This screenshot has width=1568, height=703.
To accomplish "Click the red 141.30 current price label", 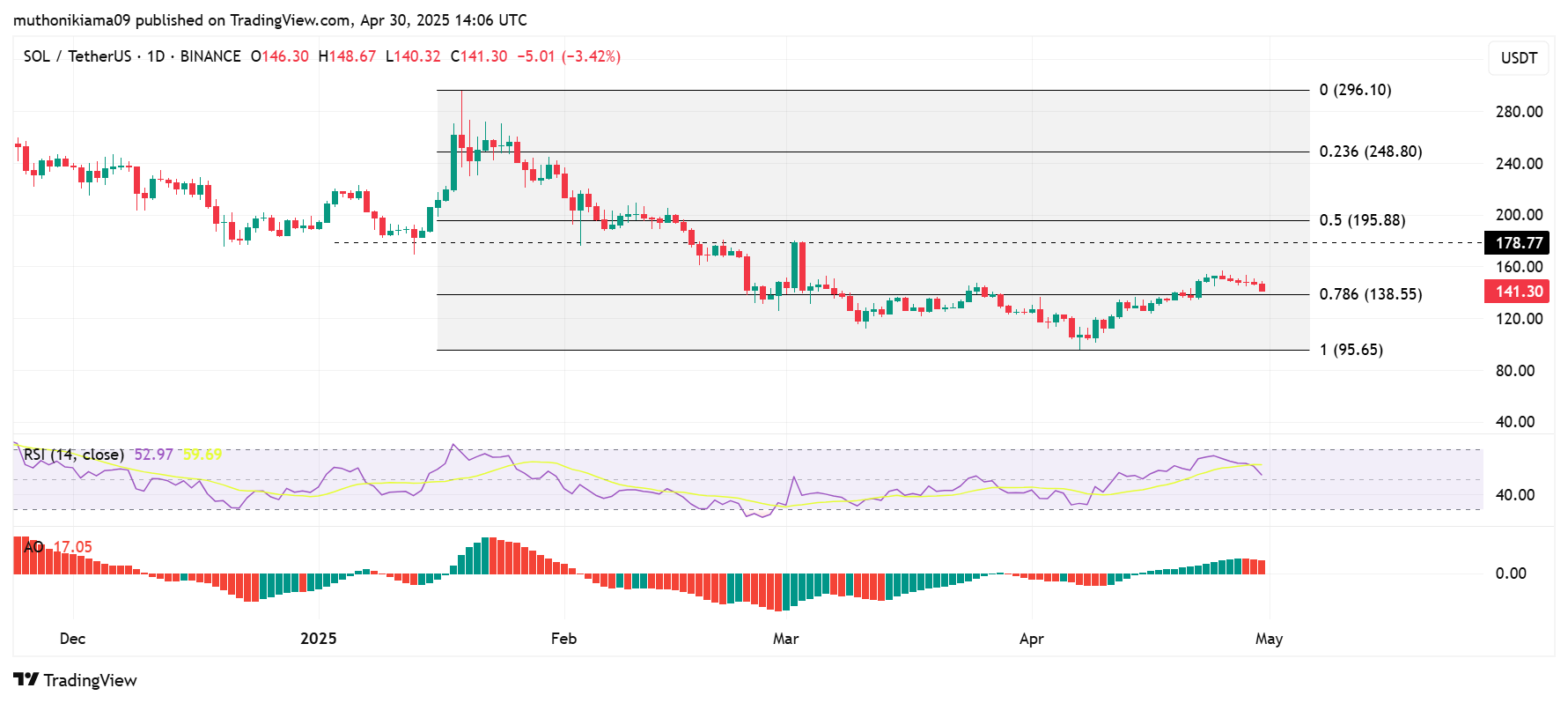I will coord(1519,292).
